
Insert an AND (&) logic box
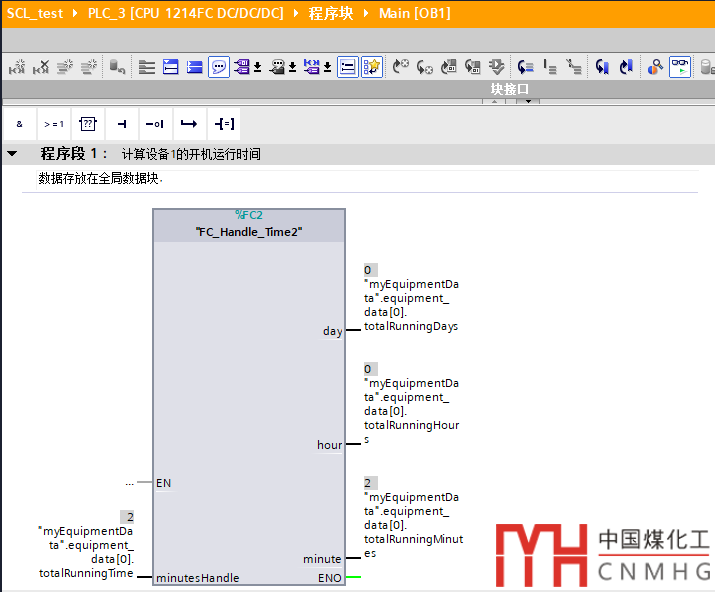tap(19, 124)
